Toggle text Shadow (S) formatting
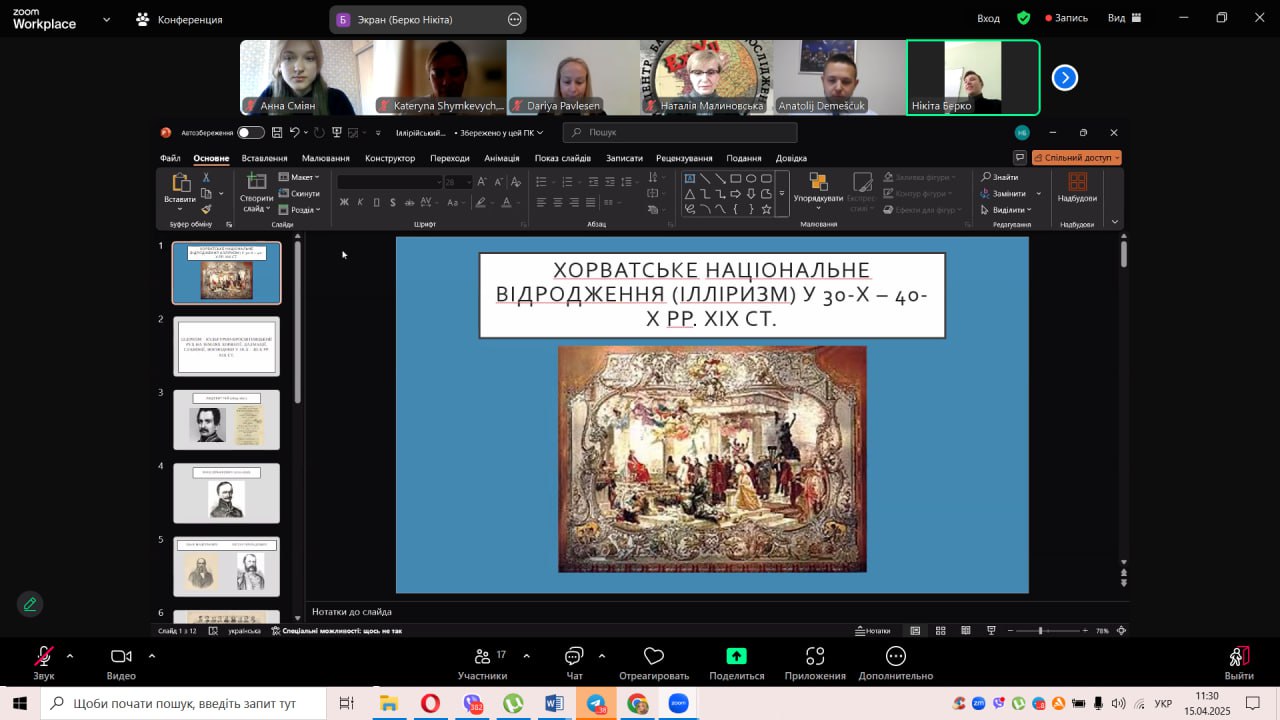The height and width of the screenshot is (720, 1280). 392,202
